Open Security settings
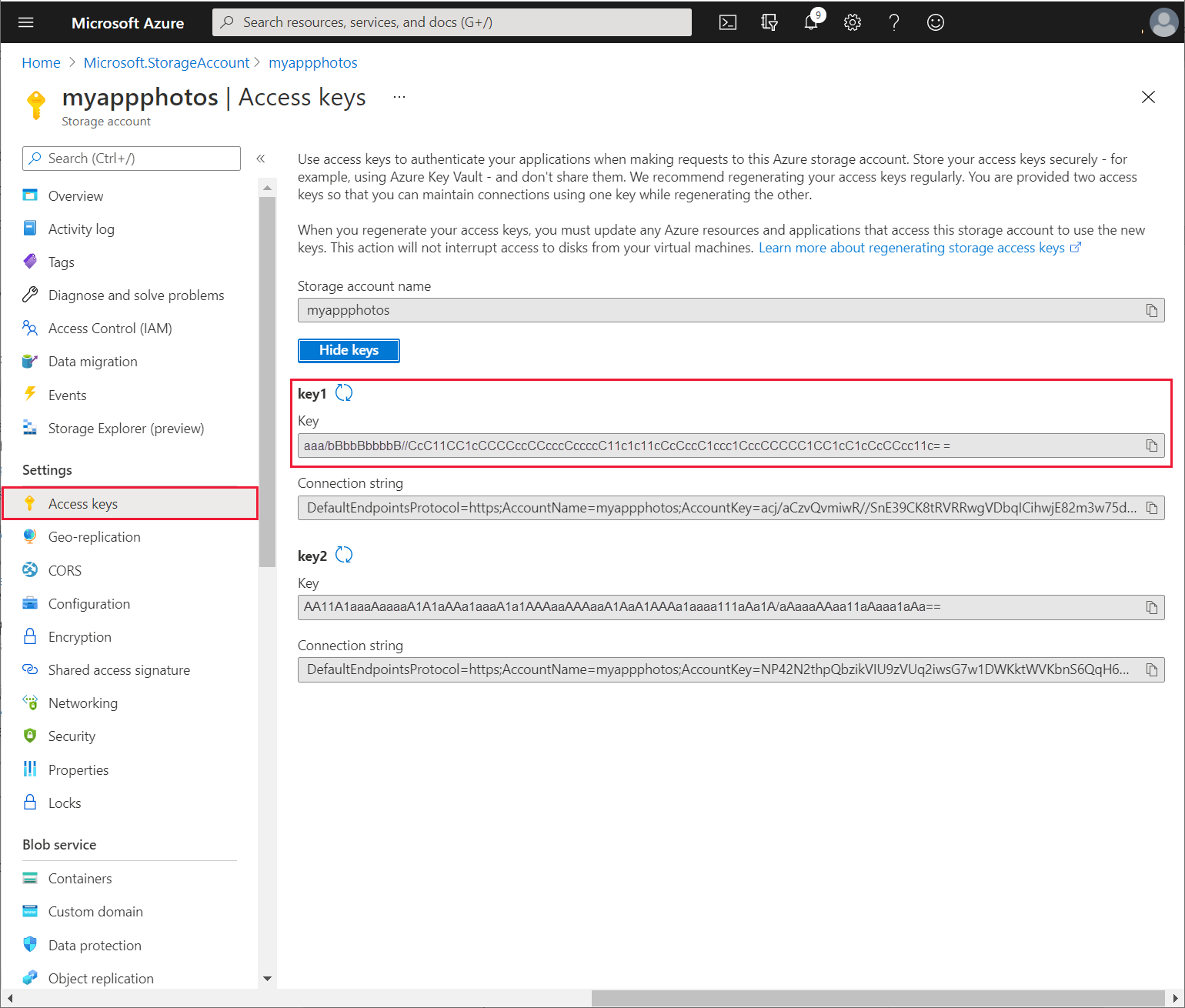The width and height of the screenshot is (1185, 1008). [x=72, y=736]
